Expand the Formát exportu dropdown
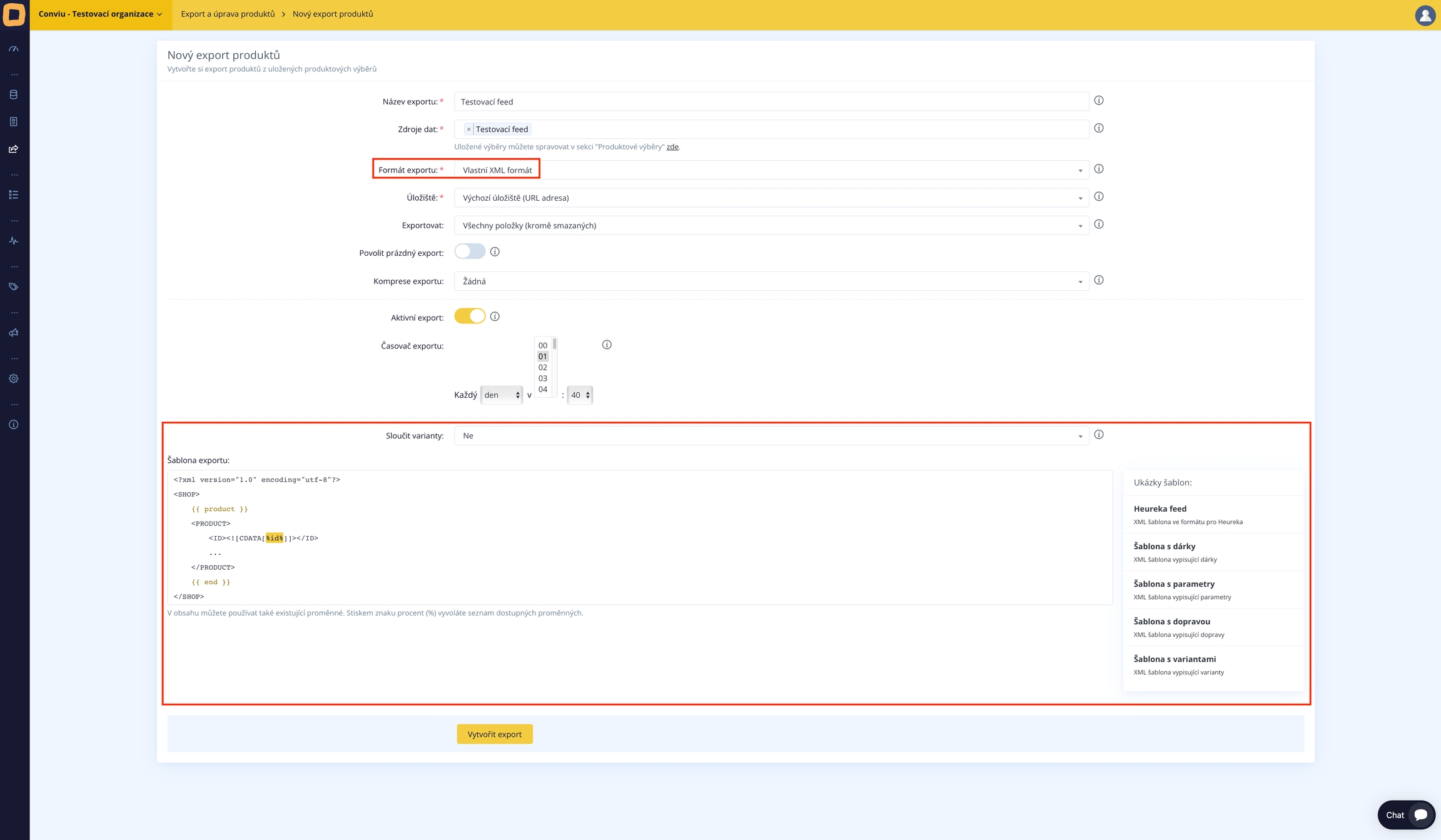 click(x=771, y=170)
